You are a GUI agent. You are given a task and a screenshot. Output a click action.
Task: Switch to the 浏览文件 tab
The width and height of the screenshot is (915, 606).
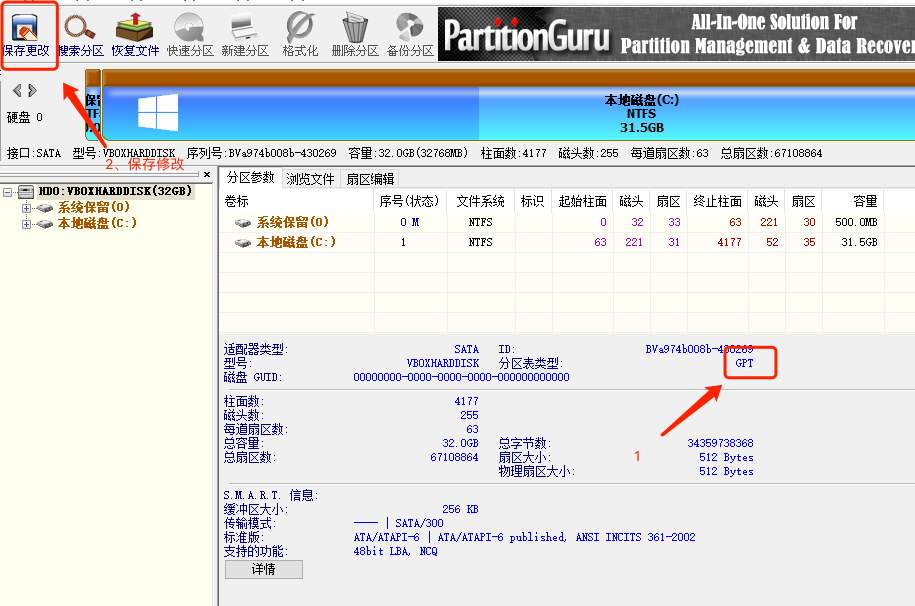click(x=310, y=179)
